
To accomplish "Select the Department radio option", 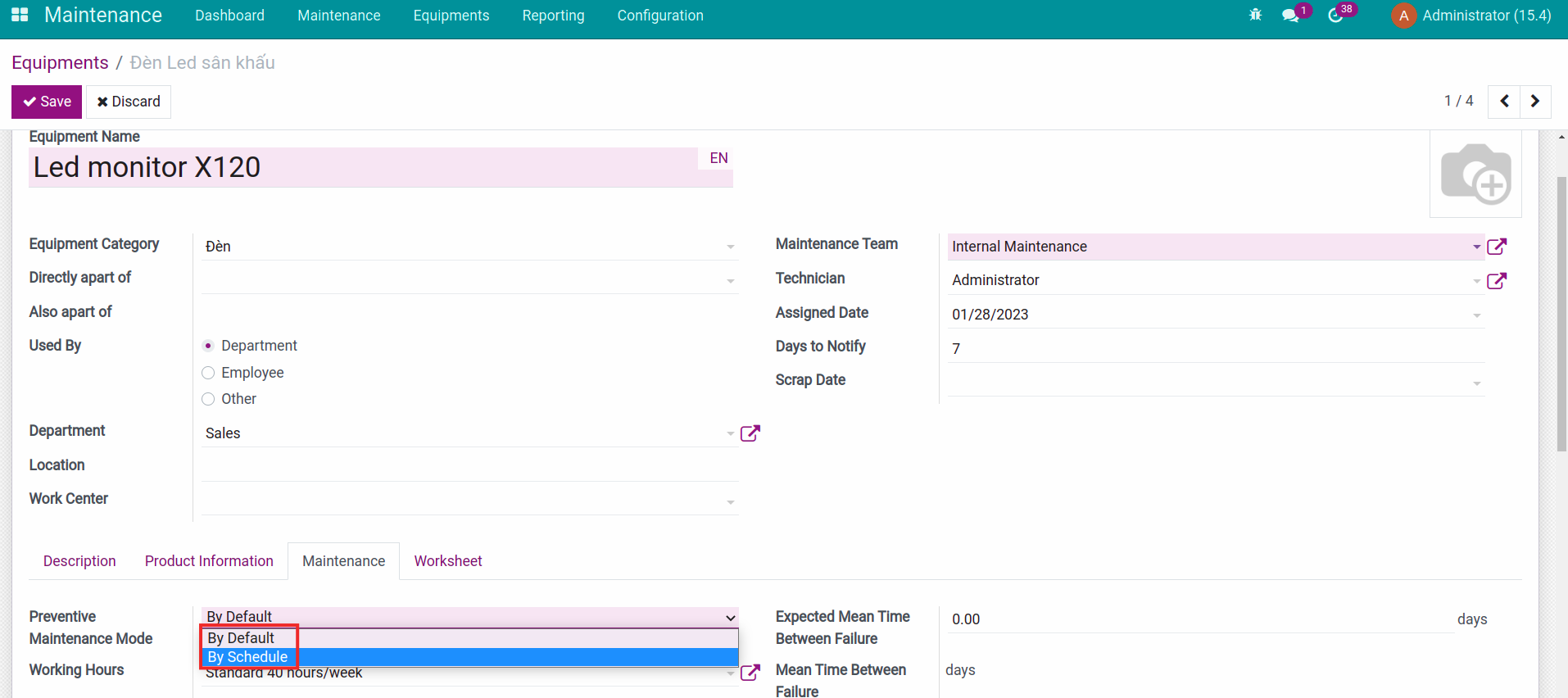I will [x=208, y=346].
